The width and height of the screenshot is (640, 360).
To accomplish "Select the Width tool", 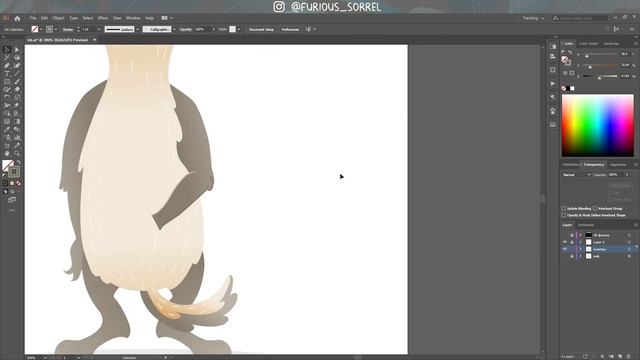I will tap(7, 105).
